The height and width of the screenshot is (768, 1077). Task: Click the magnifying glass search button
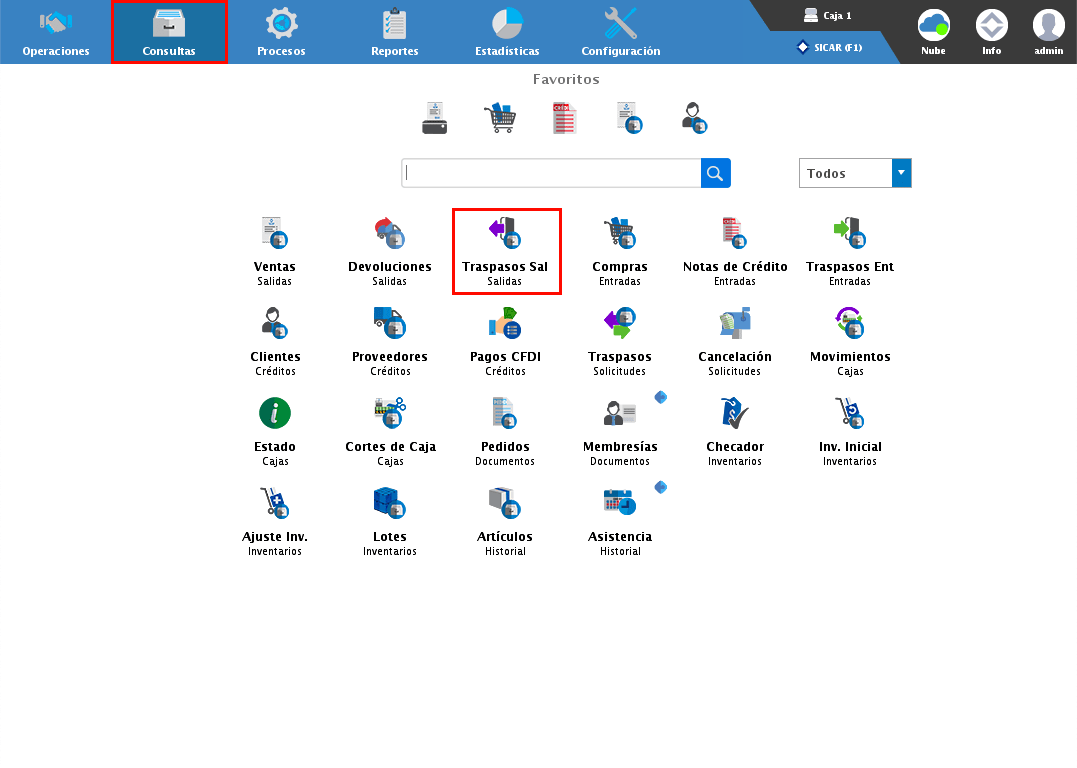coord(715,173)
